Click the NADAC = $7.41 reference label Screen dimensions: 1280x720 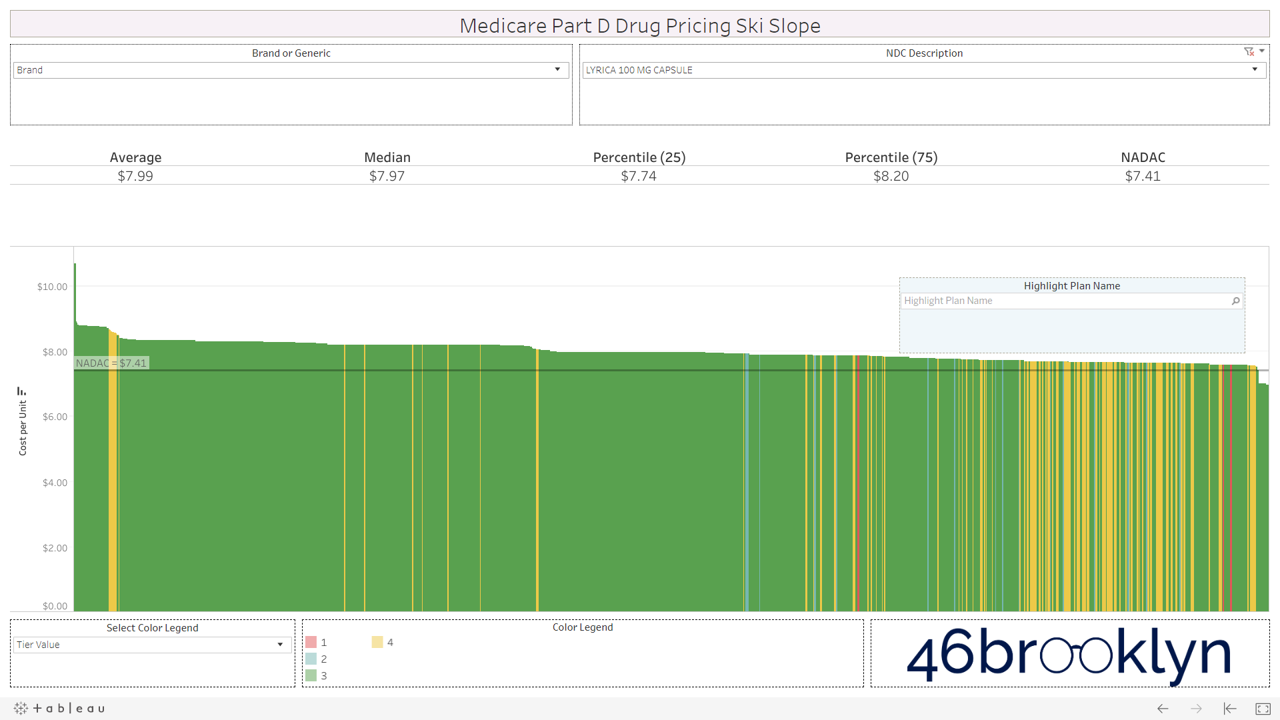[112, 363]
